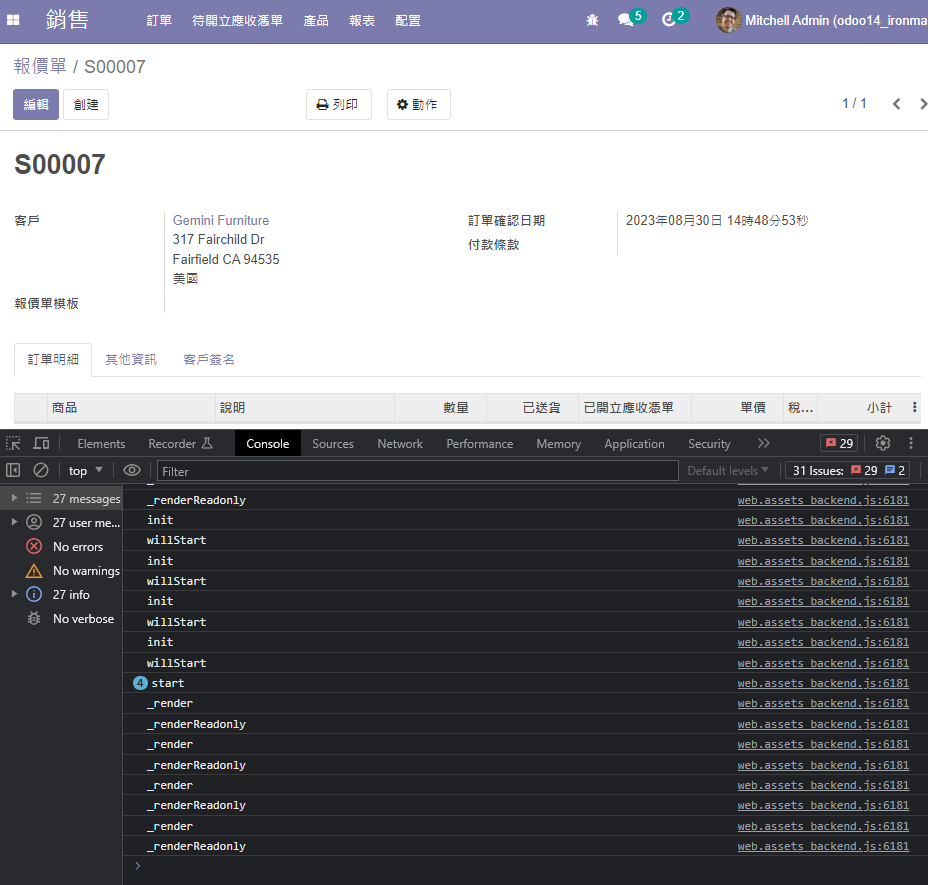
Task: Switch to DevTools Recorder tab
Action: pyautogui.click(x=180, y=443)
